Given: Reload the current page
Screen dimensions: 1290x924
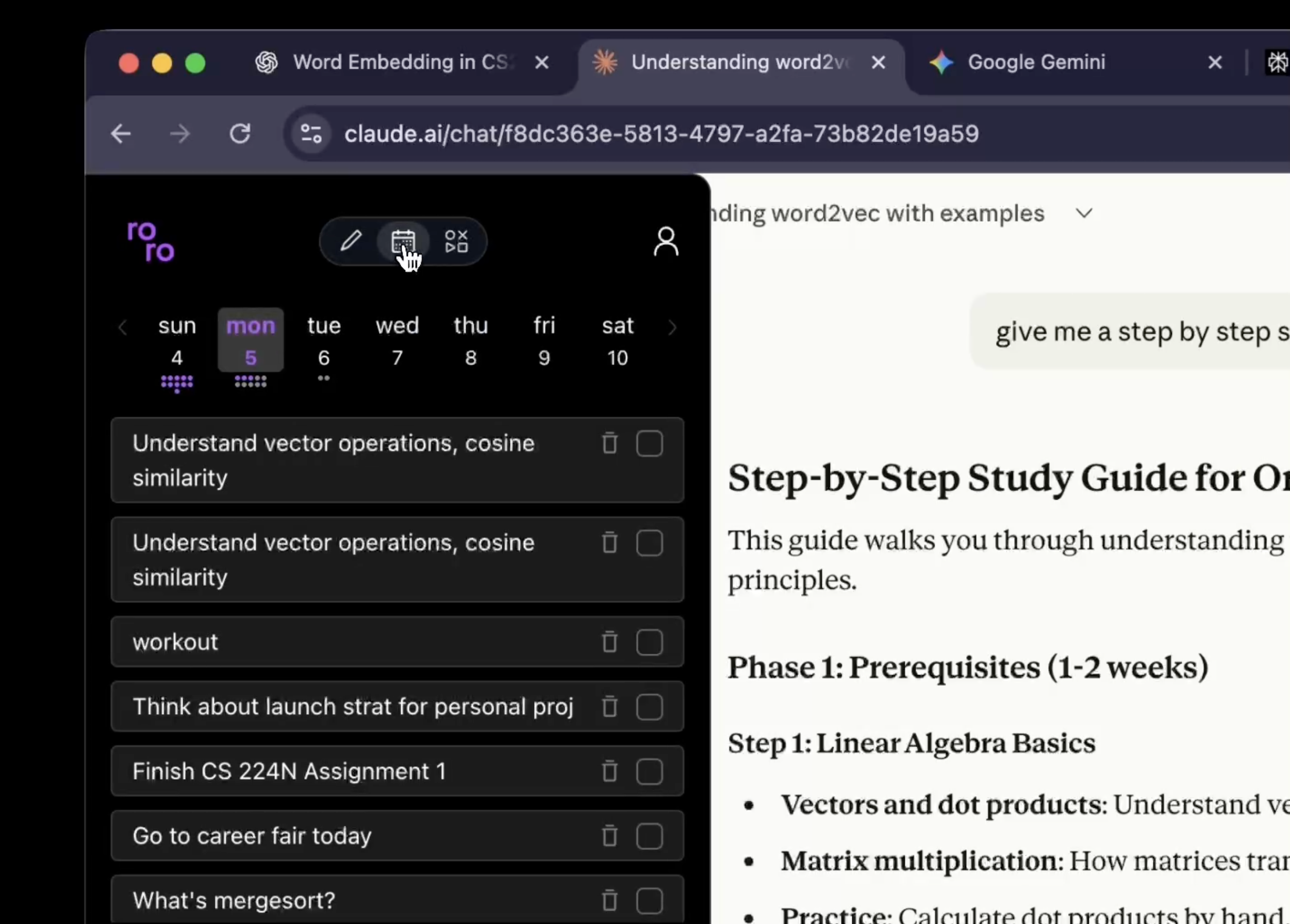Looking at the screenshot, I should tap(239, 134).
